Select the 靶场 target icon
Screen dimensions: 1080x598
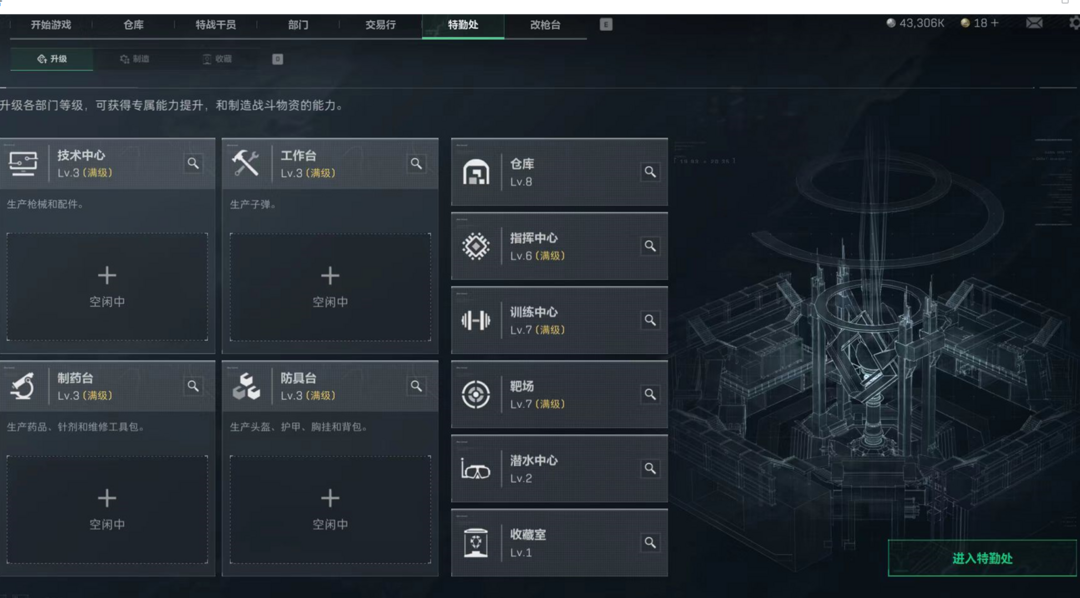tap(475, 395)
